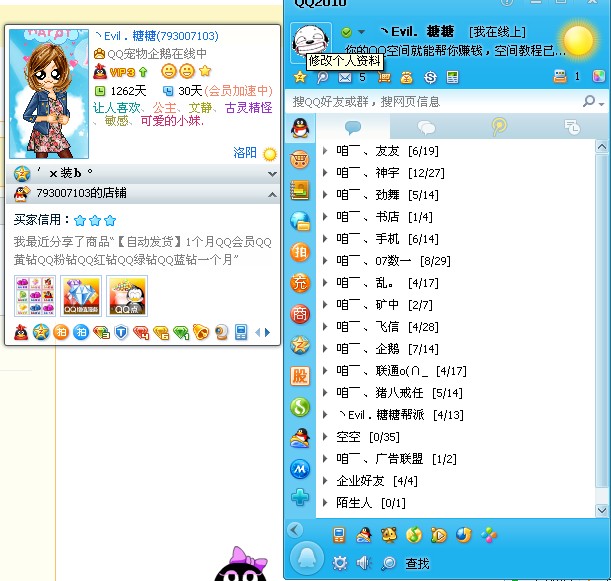Switch to the Weibo tab
The image size is (611, 581).
coord(499,127)
